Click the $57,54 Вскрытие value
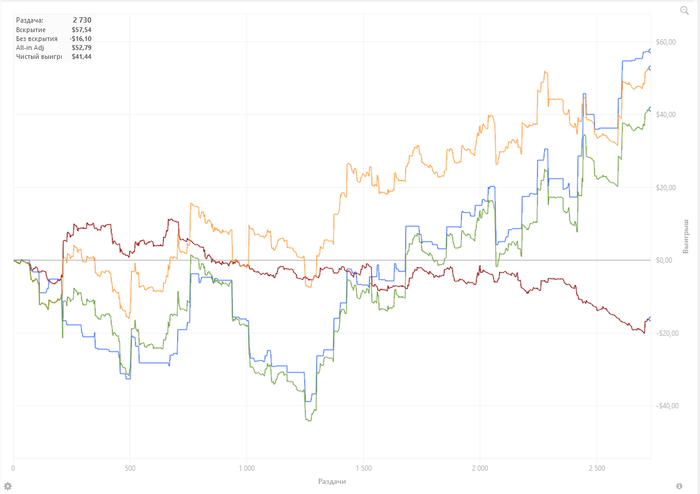Image resolution: width=700 pixels, height=494 pixels. click(82, 30)
